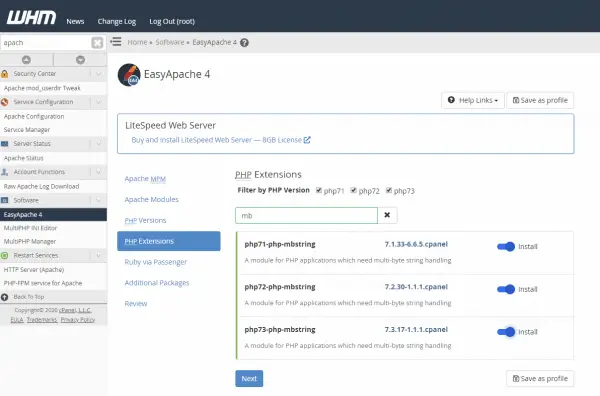Viewport: 600px width, 396px height.
Task: Click the Security Center lock icon
Action: coord(5,73)
